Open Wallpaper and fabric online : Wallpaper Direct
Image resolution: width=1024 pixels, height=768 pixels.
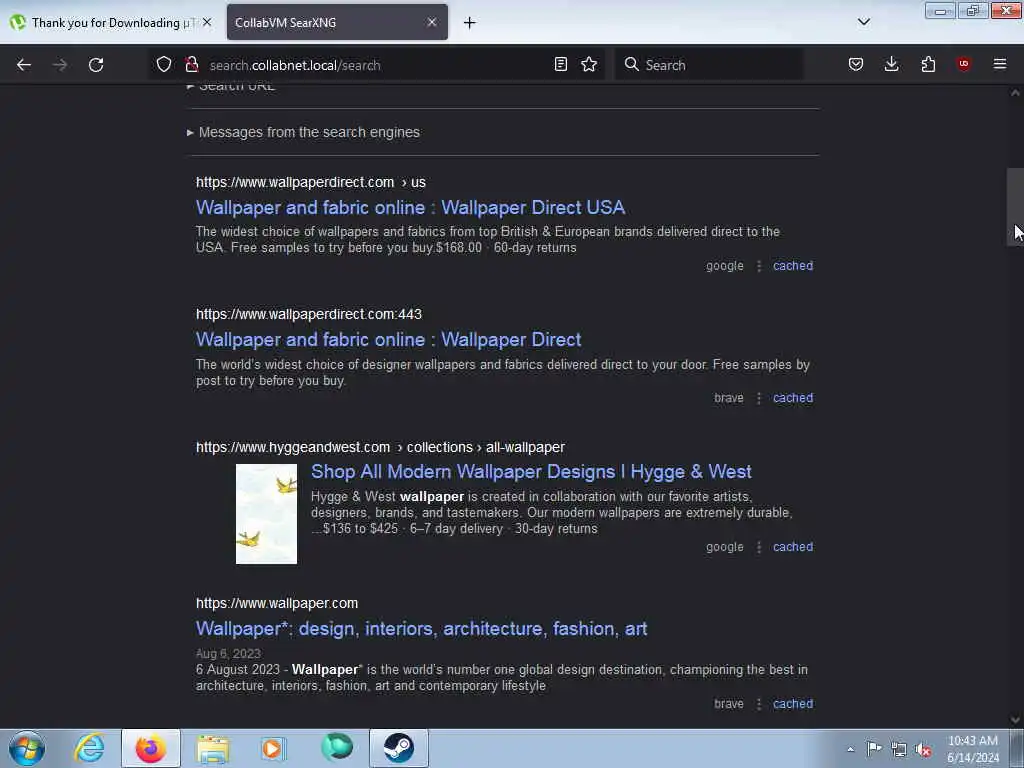(x=389, y=340)
